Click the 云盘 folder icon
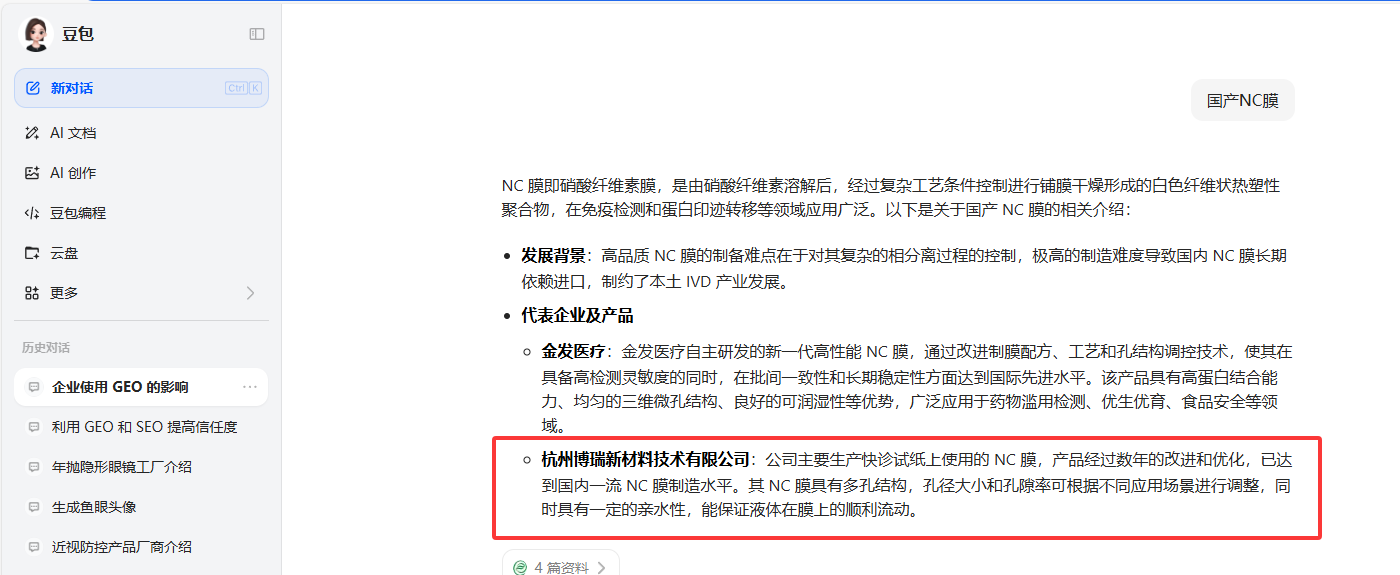This screenshot has height=575, width=1400. pos(32,253)
